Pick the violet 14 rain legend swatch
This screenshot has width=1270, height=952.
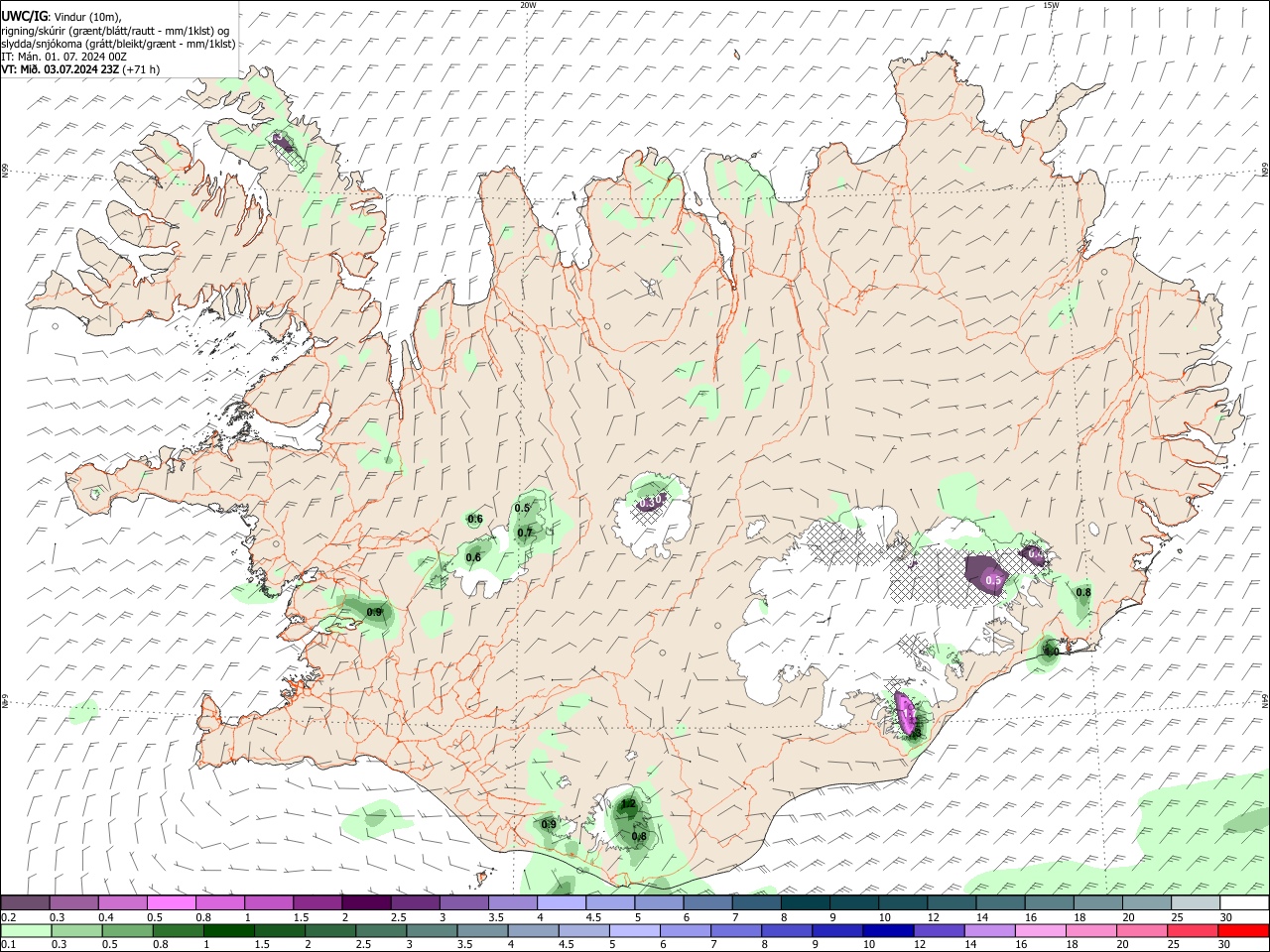[x=989, y=930]
